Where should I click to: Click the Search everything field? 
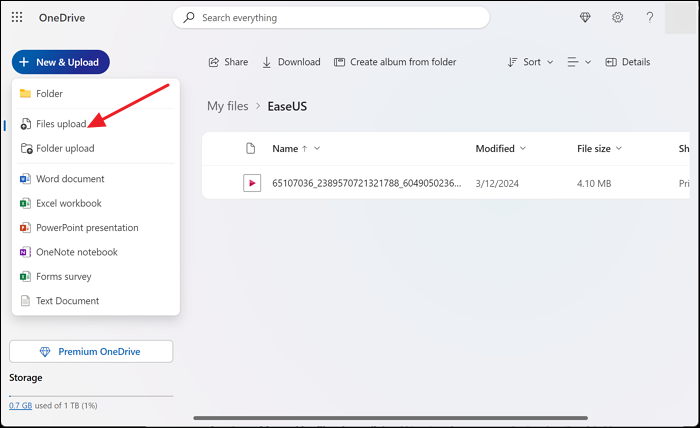coord(330,18)
